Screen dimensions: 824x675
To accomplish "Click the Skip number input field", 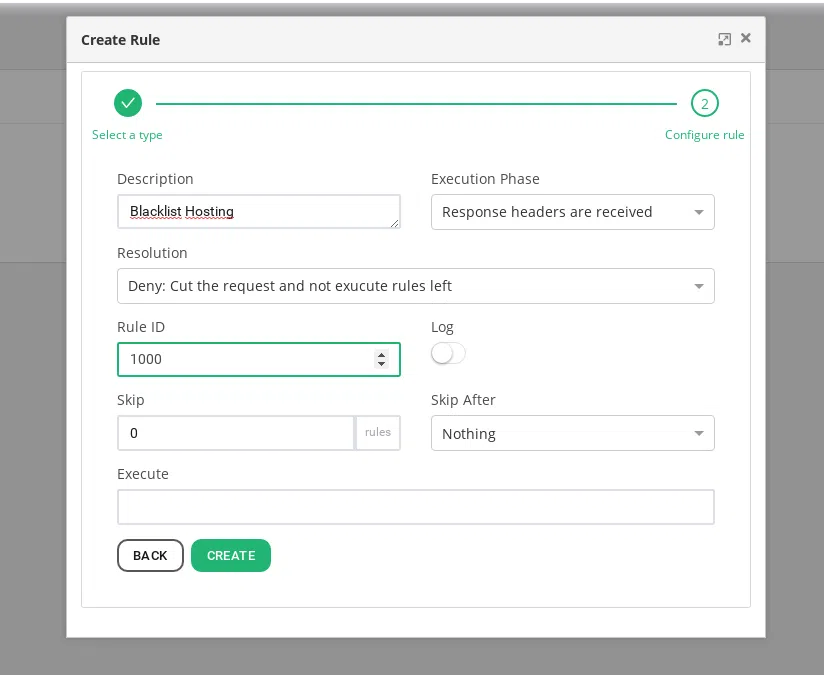I will (x=235, y=433).
